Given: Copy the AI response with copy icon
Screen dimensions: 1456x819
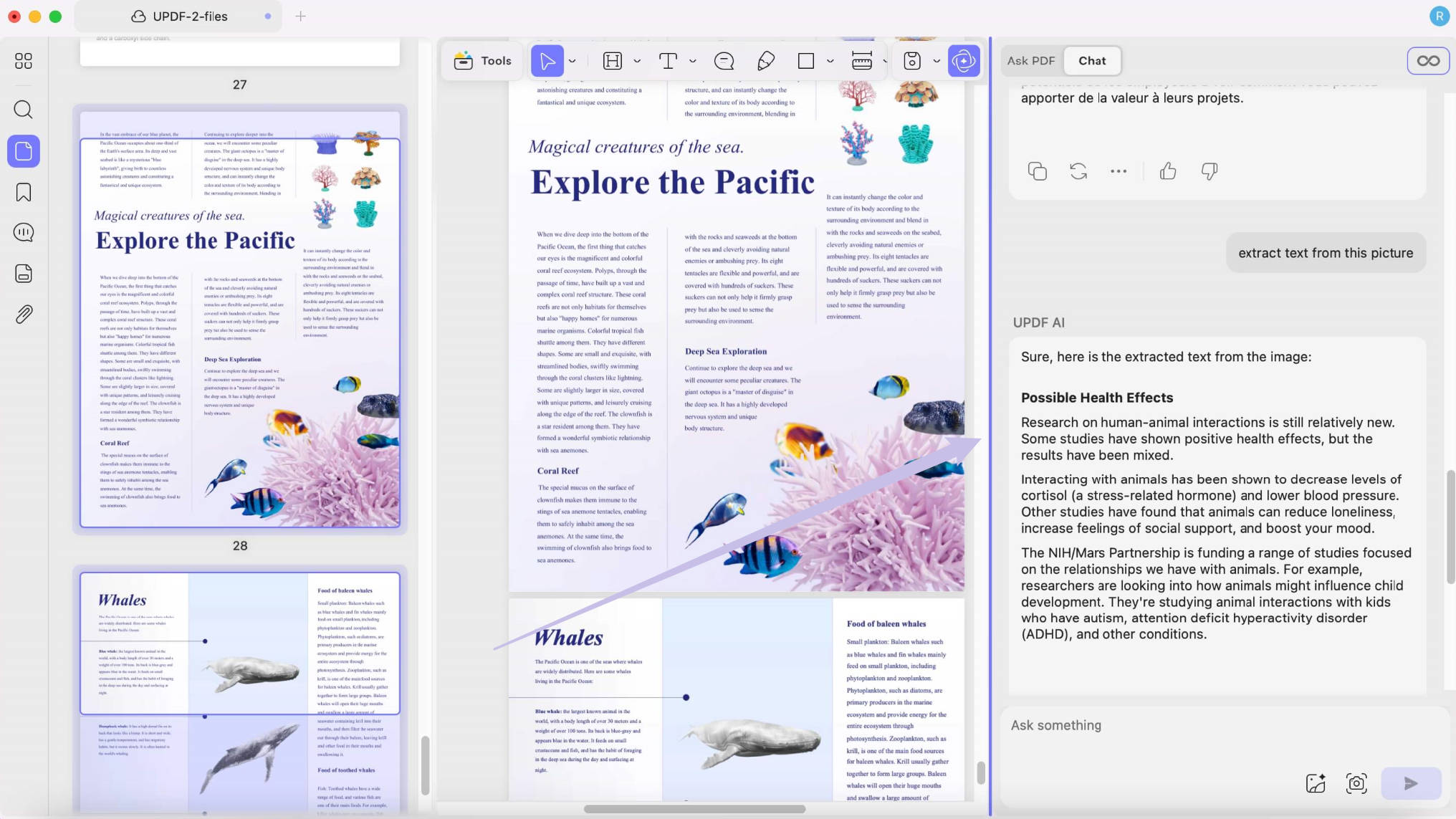Looking at the screenshot, I should (1037, 171).
